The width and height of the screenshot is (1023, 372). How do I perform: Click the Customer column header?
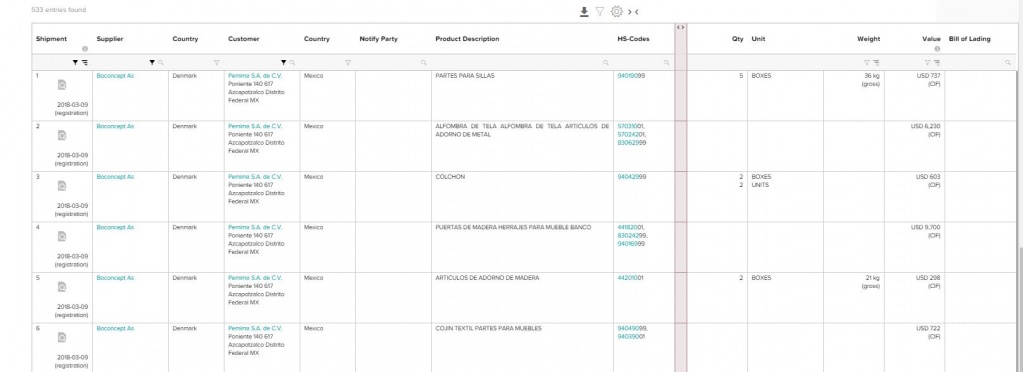tap(243, 39)
